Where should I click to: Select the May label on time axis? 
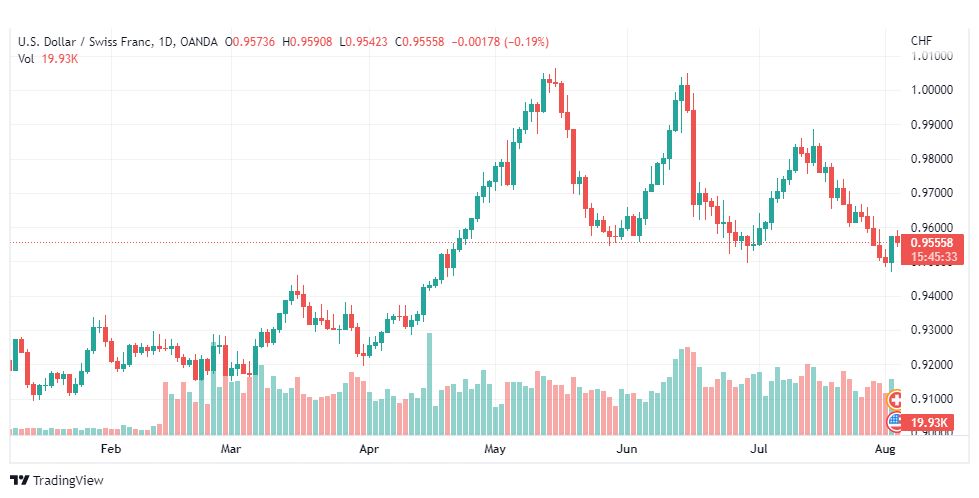coord(496,450)
